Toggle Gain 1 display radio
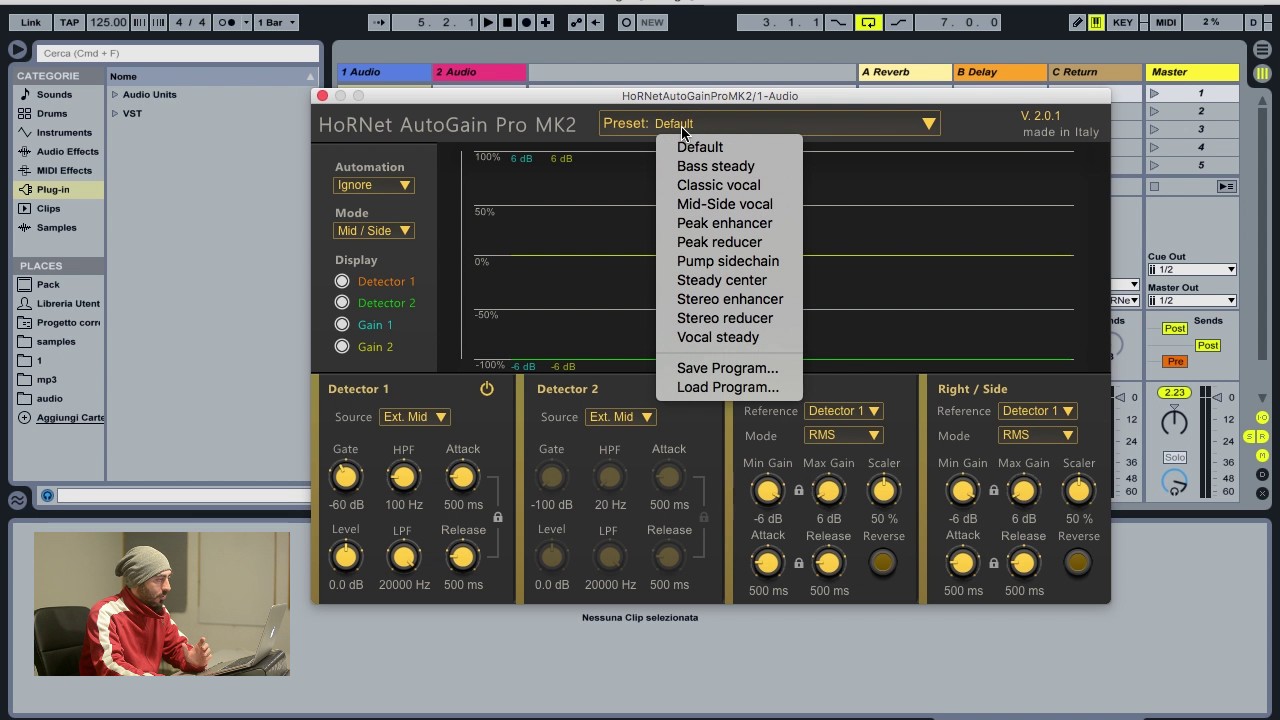 pyautogui.click(x=342, y=324)
